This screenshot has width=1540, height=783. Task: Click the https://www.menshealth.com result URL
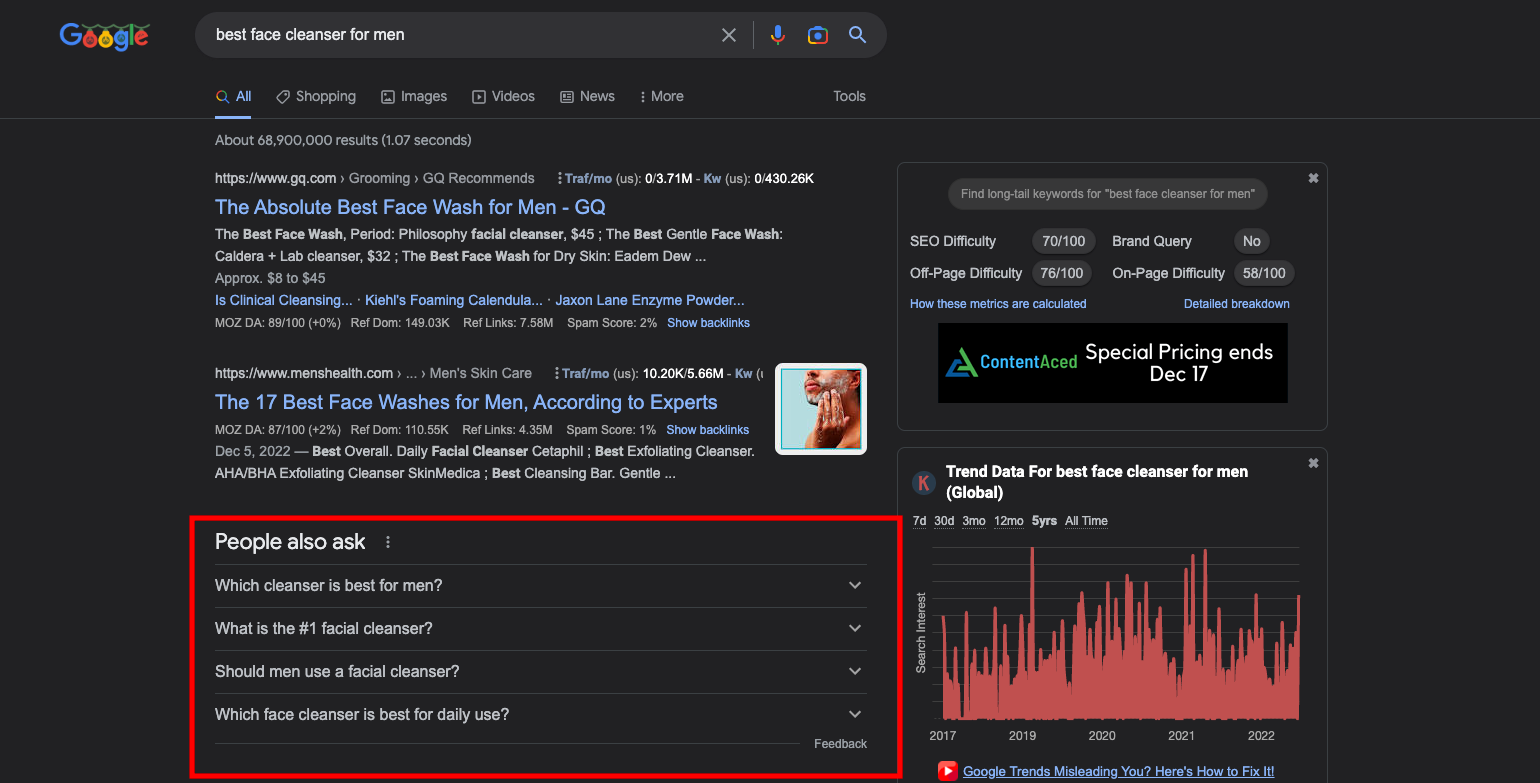tap(304, 373)
